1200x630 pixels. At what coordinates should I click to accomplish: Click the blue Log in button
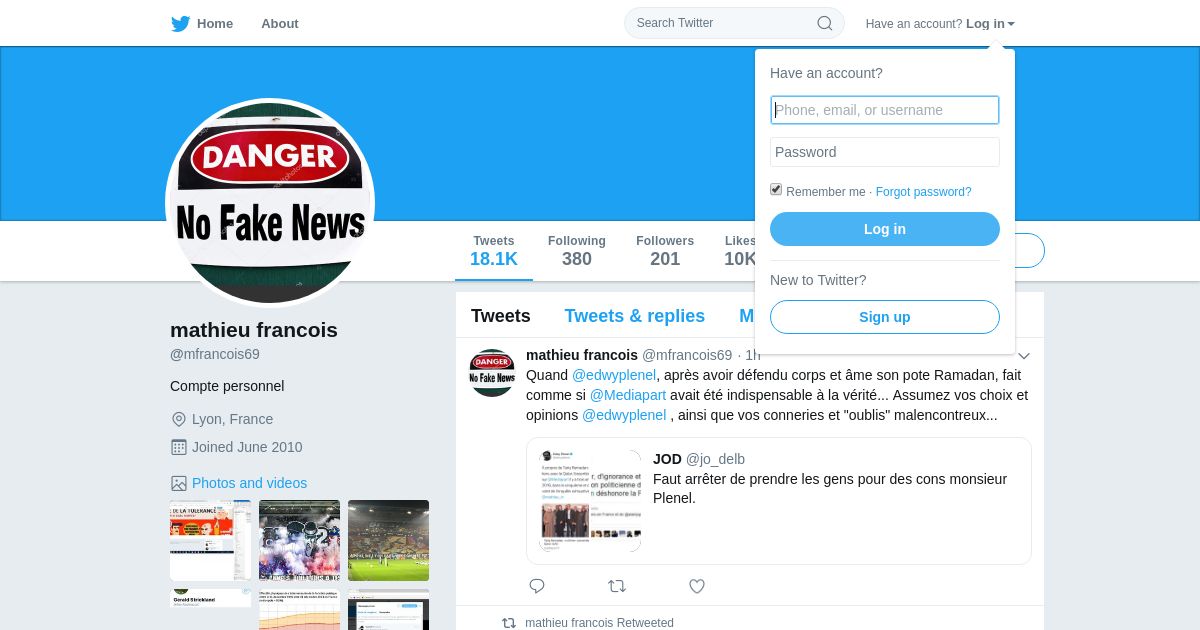(x=885, y=229)
